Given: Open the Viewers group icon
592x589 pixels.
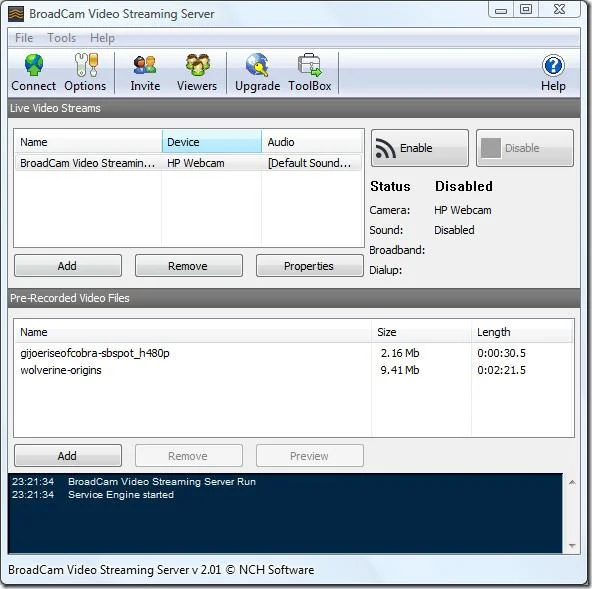Looking at the screenshot, I should click(x=197, y=65).
